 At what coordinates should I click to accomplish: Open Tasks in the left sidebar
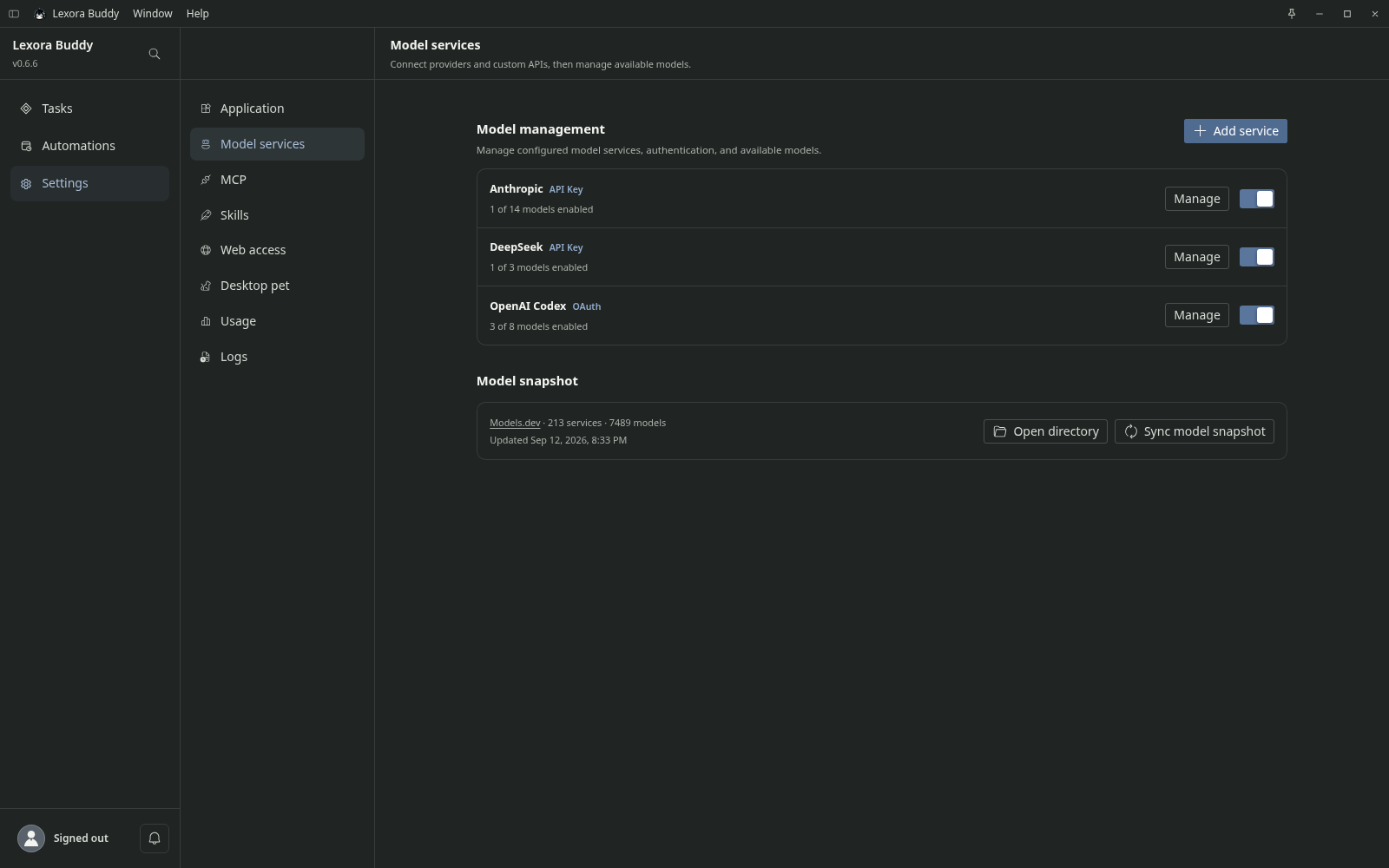click(x=89, y=108)
